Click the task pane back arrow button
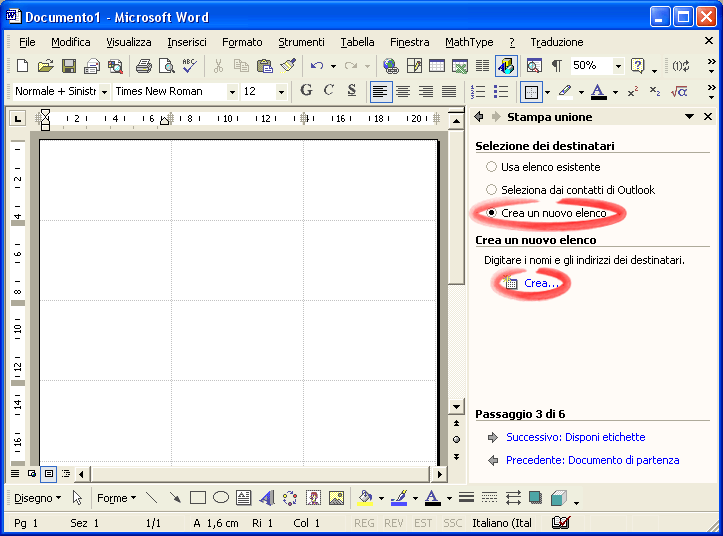Image resolution: width=723 pixels, height=536 pixels. click(x=479, y=117)
